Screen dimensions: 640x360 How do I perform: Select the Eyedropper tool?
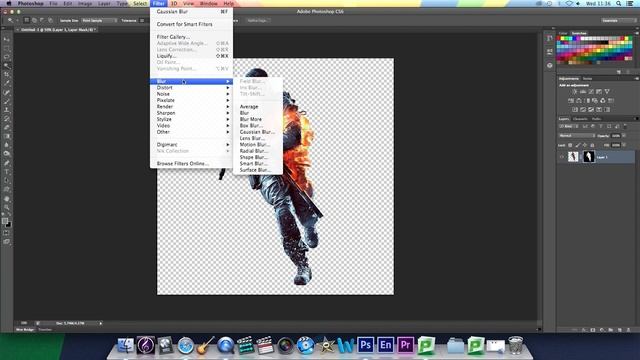pyautogui.click(x=7, y=83)
